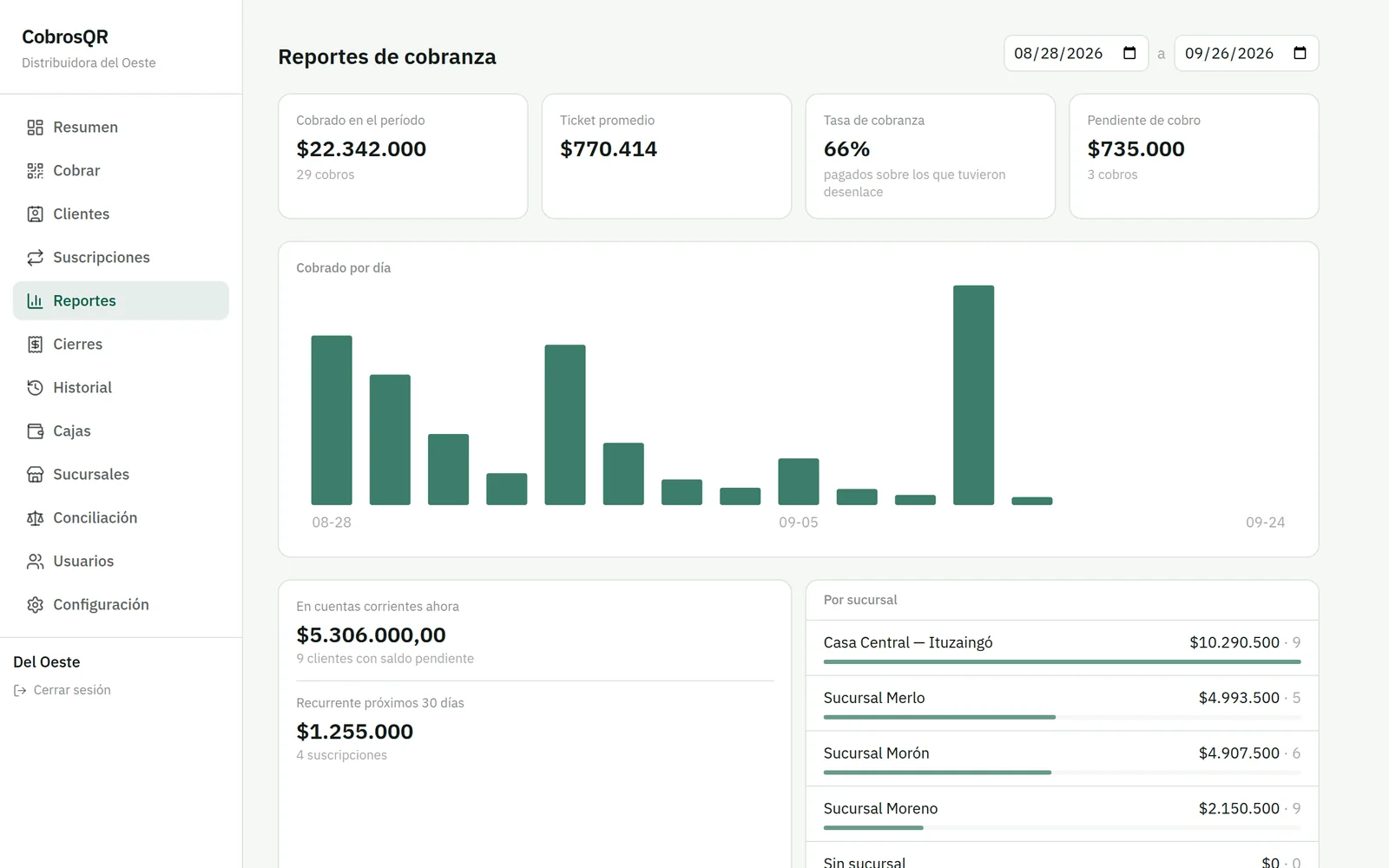Select the Sucursal Moreno row name
Image resolution: width=1389 pixels, height=868 pixels.
coord(880,809)
